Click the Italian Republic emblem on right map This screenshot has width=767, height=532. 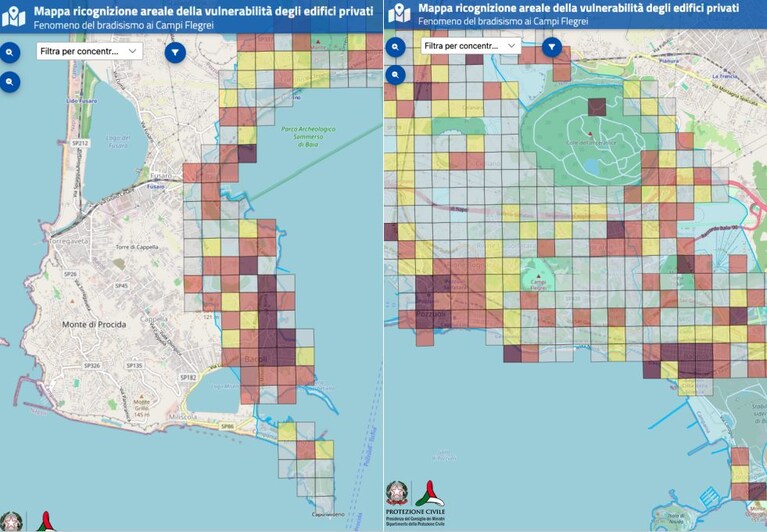397,493
